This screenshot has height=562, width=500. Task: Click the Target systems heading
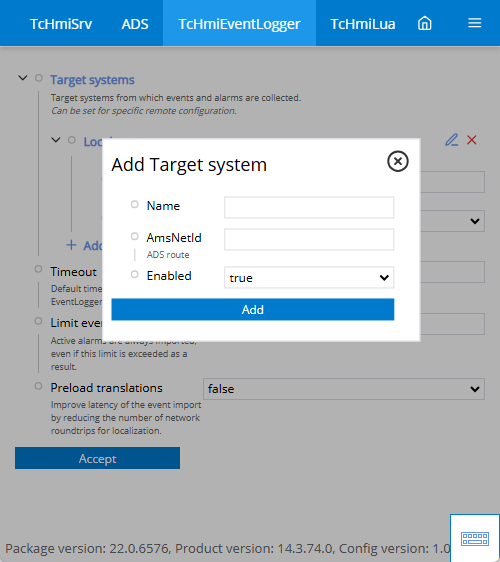pos(92,80)
